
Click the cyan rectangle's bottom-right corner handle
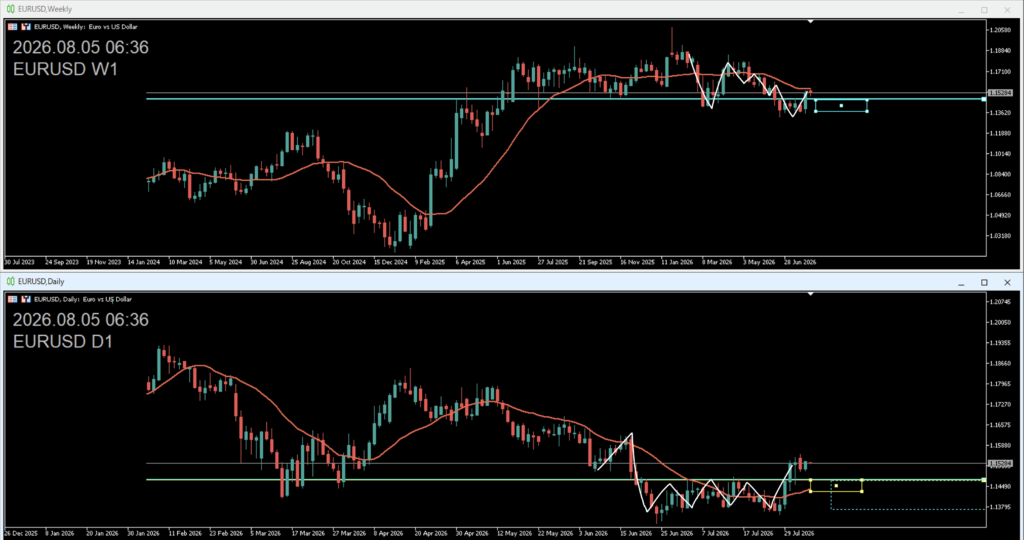pyautogui.click(x=867, y=112)
